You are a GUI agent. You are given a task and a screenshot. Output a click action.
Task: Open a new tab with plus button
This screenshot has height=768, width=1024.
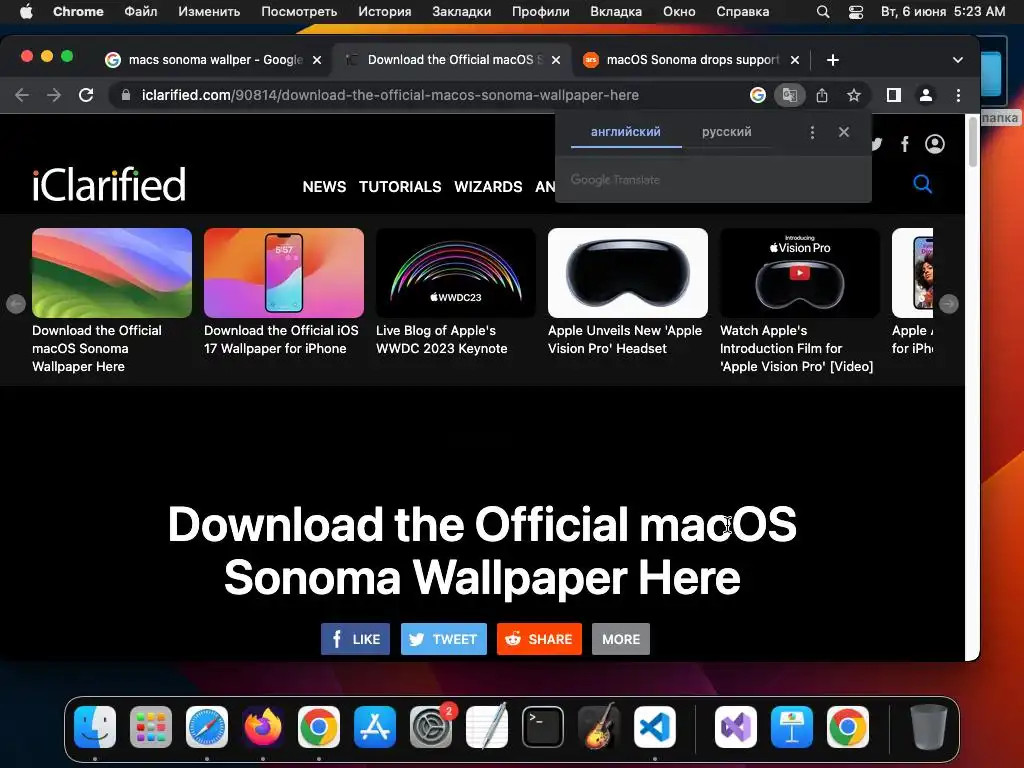coord(833,60)
